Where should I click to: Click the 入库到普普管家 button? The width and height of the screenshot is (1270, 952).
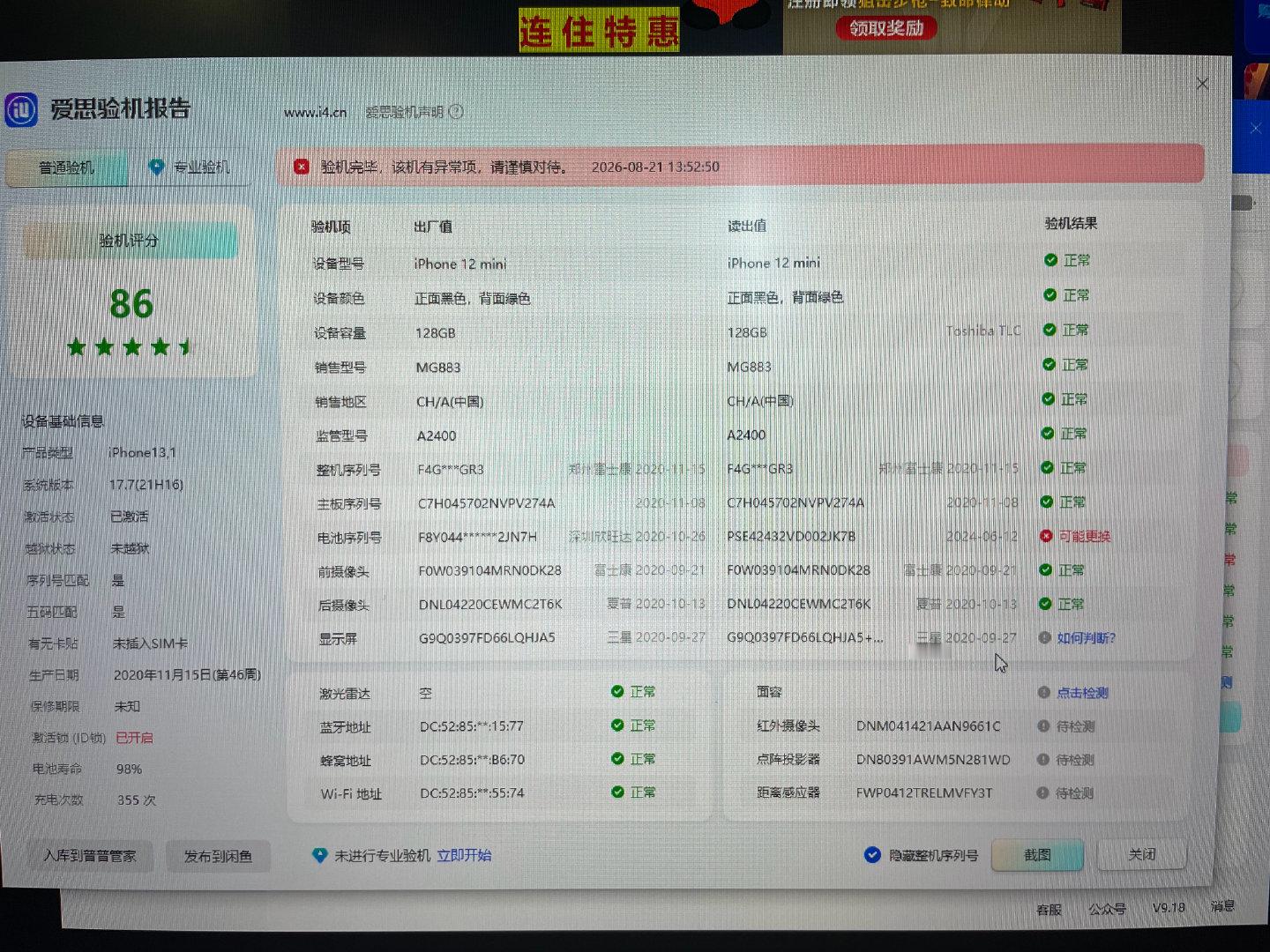(89, 857)
